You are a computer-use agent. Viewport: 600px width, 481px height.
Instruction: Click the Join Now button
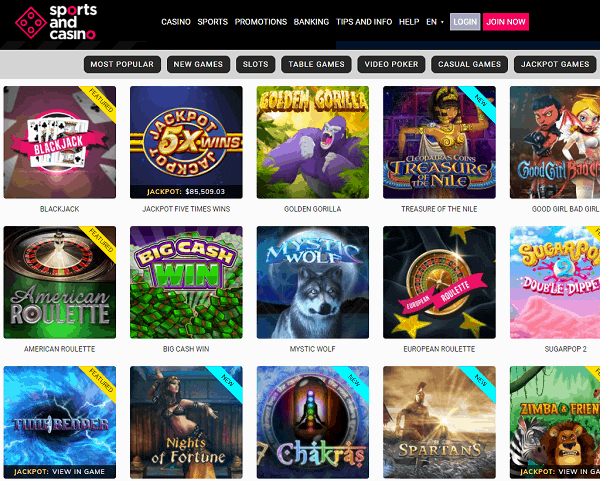tap(505, 22)
